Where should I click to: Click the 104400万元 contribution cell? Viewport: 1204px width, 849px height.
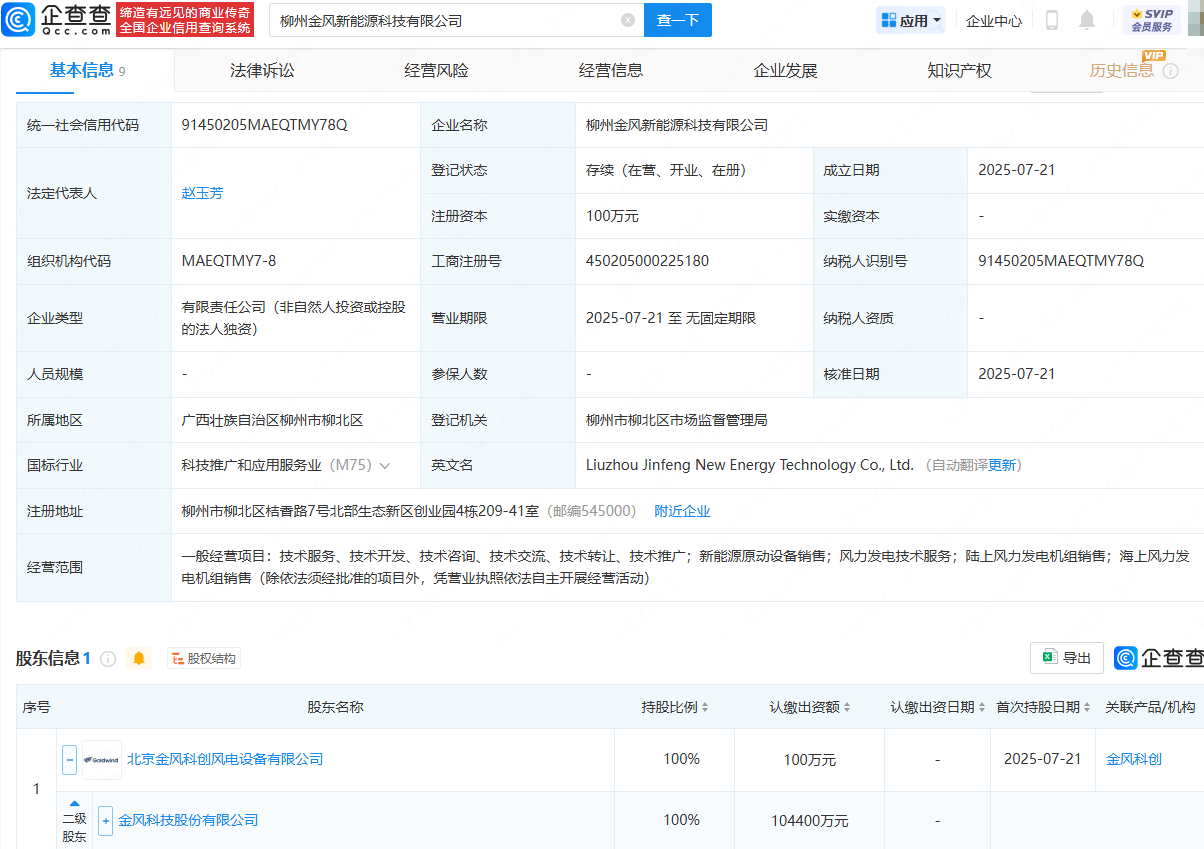coord(809,821)
